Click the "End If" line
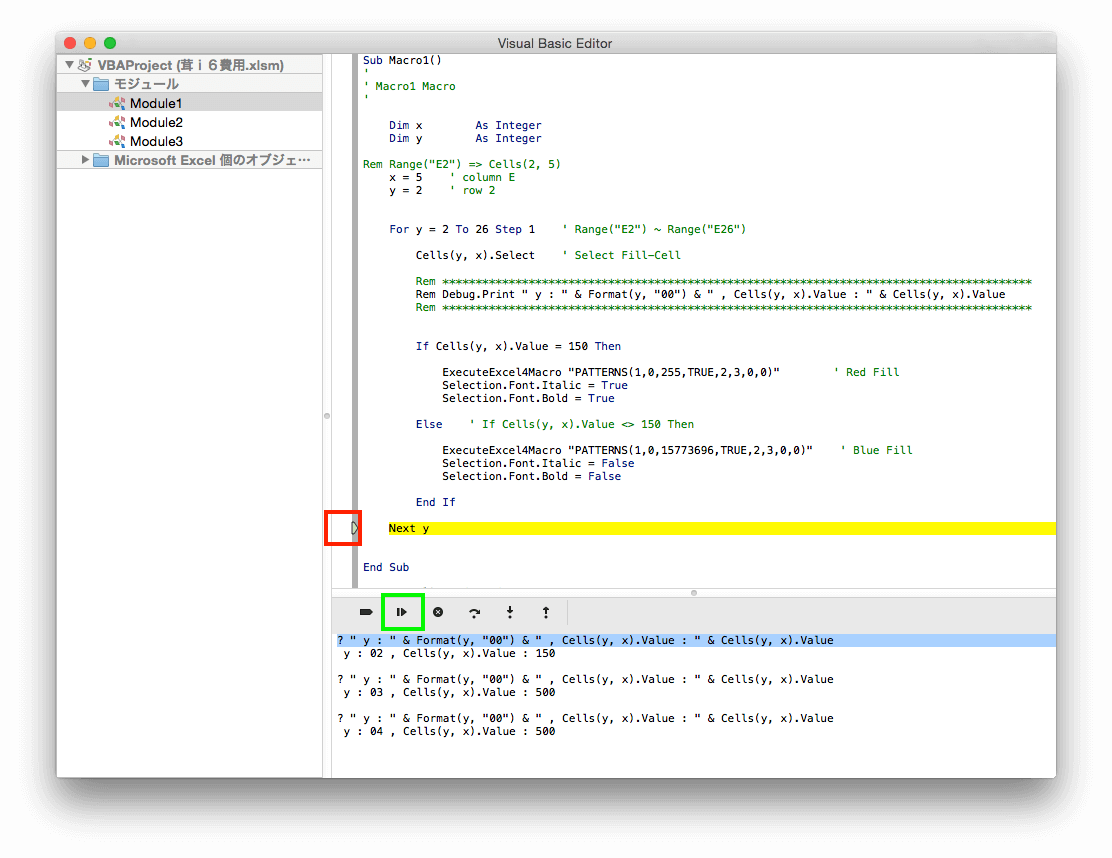 435,502
